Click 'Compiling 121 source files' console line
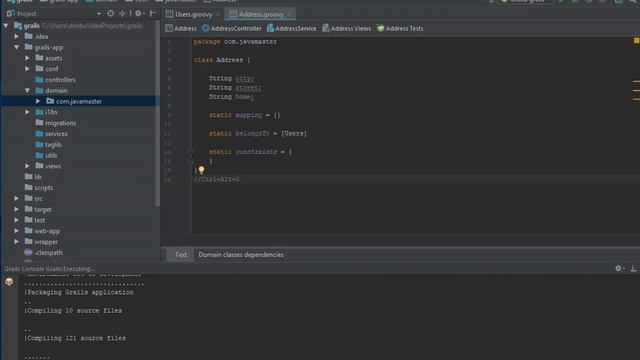640x360 pixels. [x=75, y=338]
